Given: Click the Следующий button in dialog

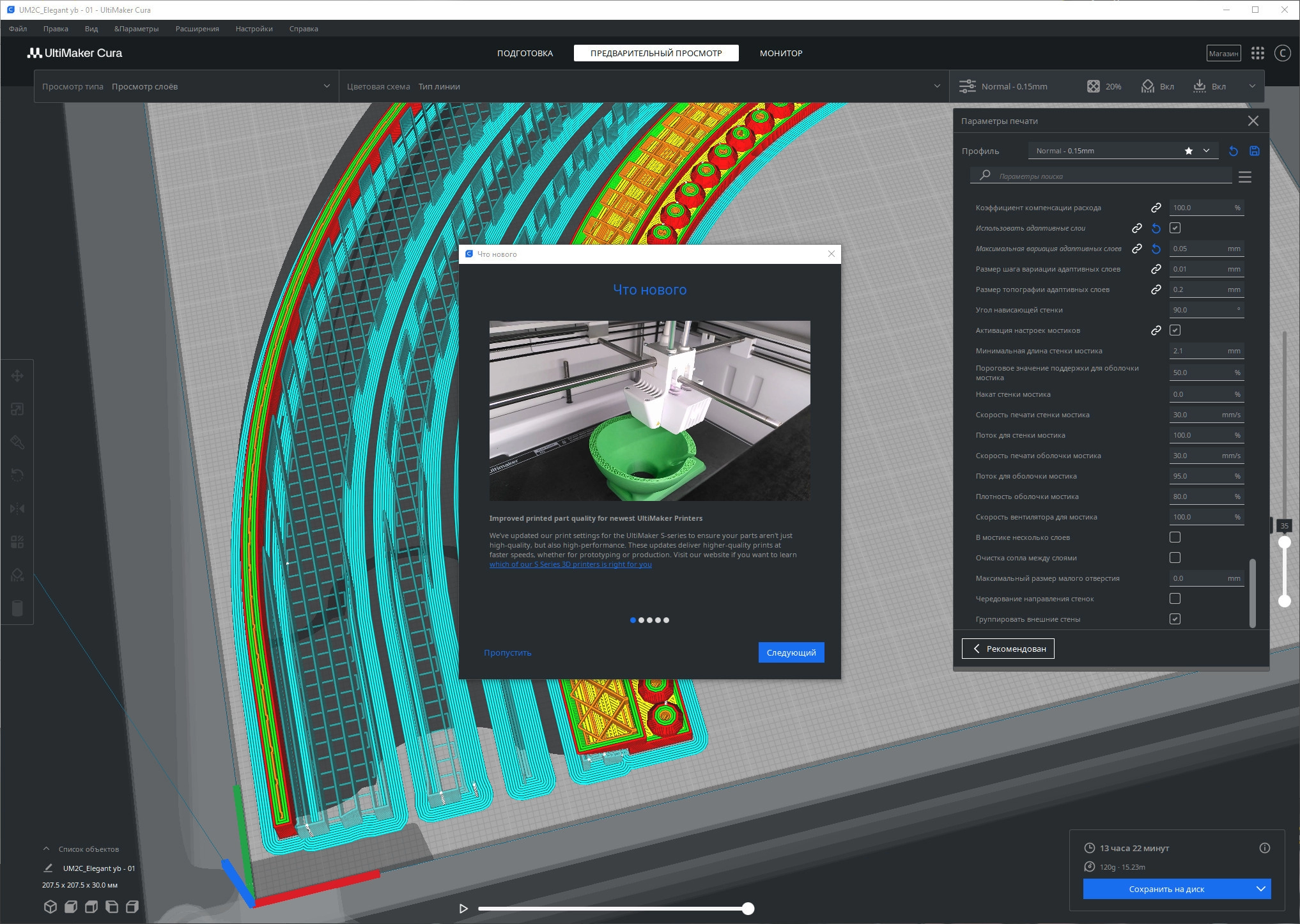Looking at the screenshot, I should [791, 652].
